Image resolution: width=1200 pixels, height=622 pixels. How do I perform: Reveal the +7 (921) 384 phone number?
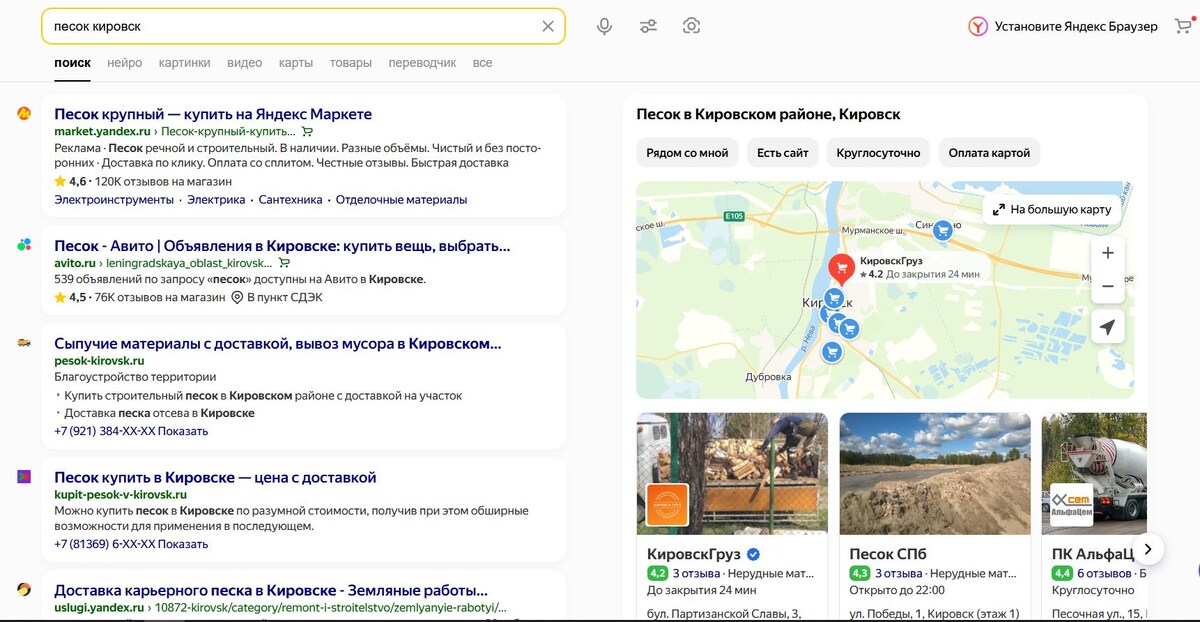tap(131, 431)
